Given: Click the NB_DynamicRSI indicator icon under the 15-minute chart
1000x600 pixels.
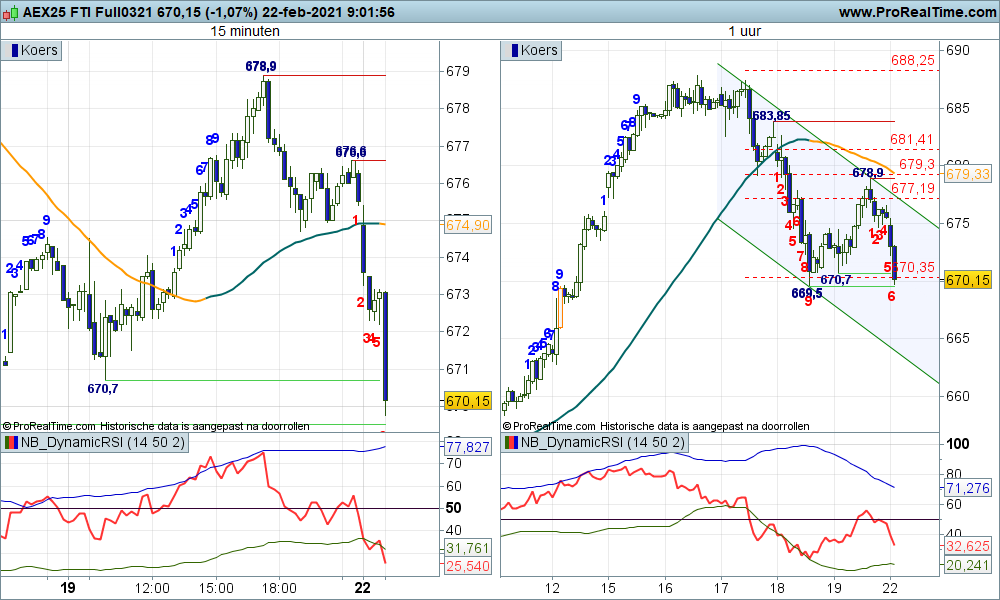Looking at the screenshot, I should click(11, 443).
